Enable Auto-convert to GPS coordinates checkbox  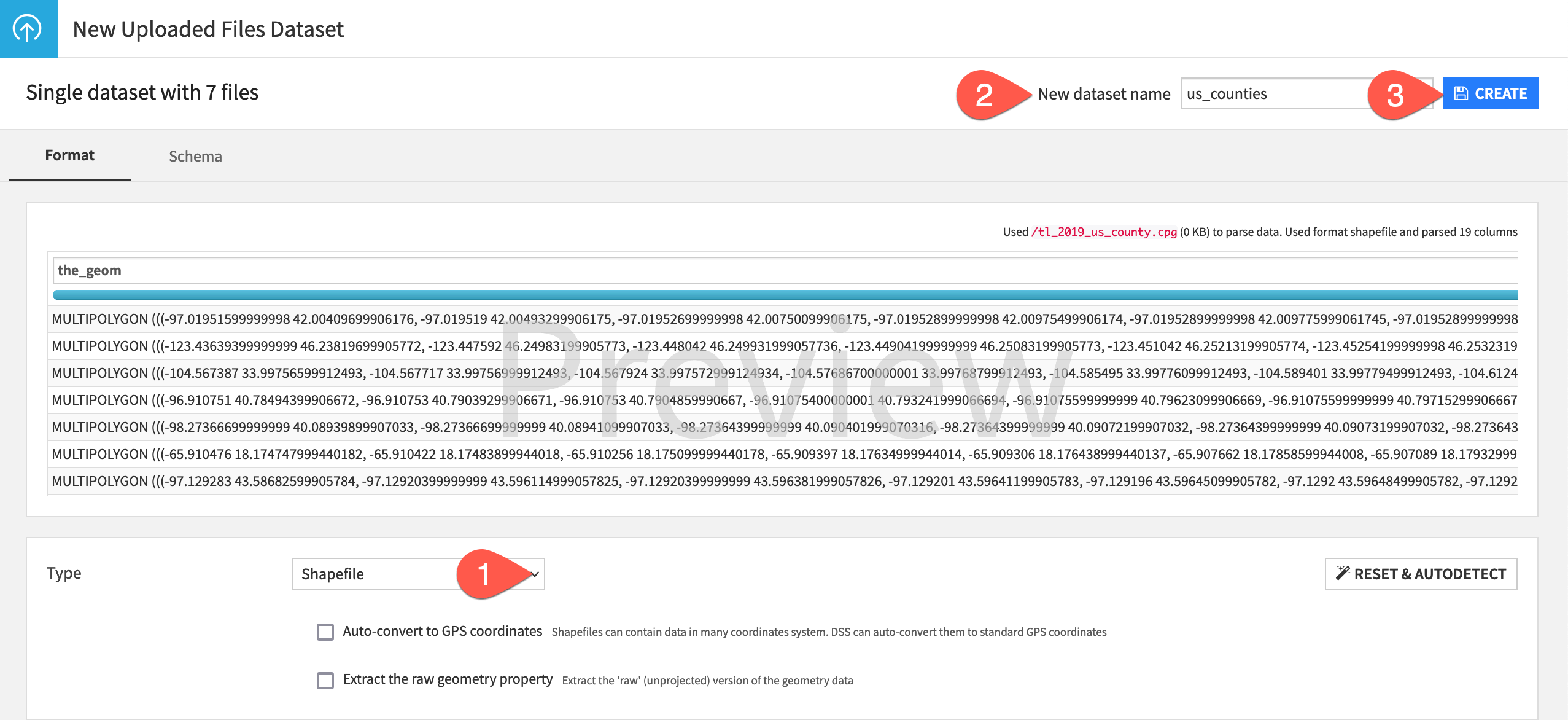[x=325, y=632]
